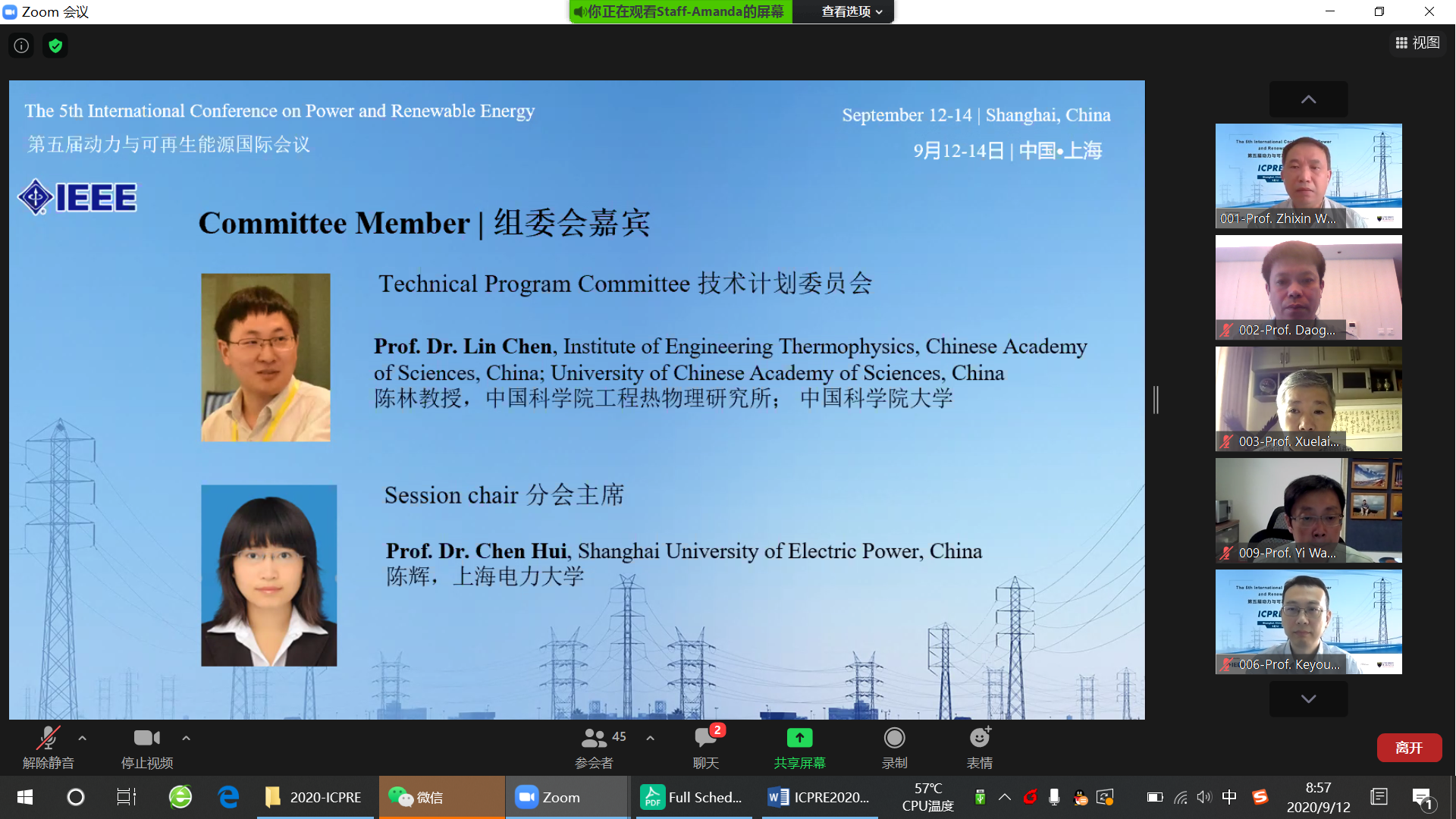Toggle the Chinese input method indicator
The width and height of the screenshot is (1456, 819).
pyautogui.click(x=1229, y=797)
